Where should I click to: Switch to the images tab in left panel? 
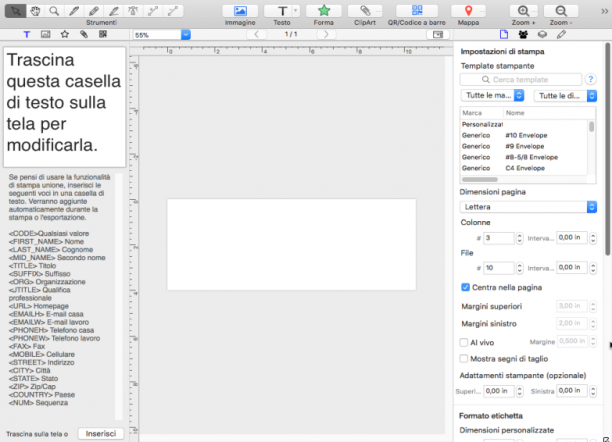point(46,34)
